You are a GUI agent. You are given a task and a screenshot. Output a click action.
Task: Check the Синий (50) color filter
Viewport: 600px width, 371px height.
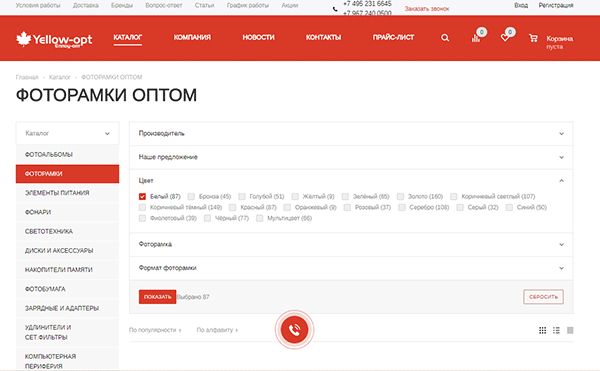point(509,207)
